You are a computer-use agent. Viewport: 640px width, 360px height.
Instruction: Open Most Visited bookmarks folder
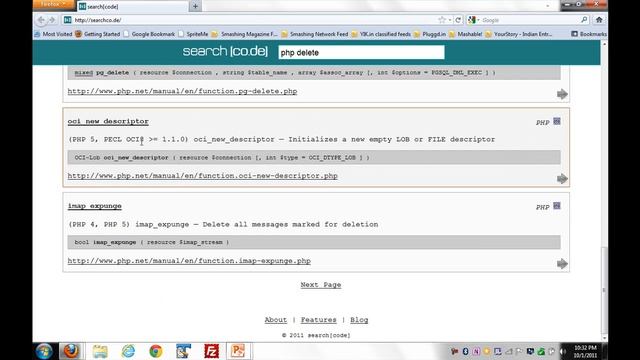(x=53, y=34)
